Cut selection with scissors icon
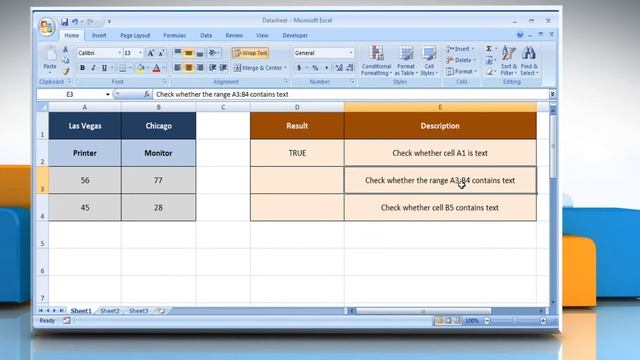 coord(65,49)
